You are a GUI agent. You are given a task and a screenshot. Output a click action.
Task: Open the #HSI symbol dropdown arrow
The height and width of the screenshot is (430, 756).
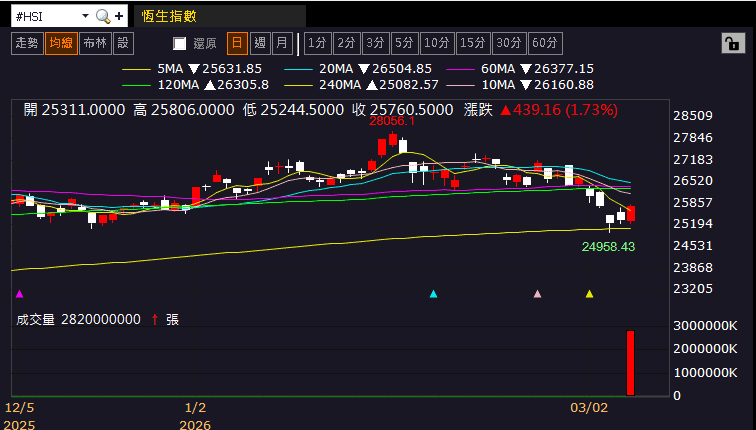85,16
